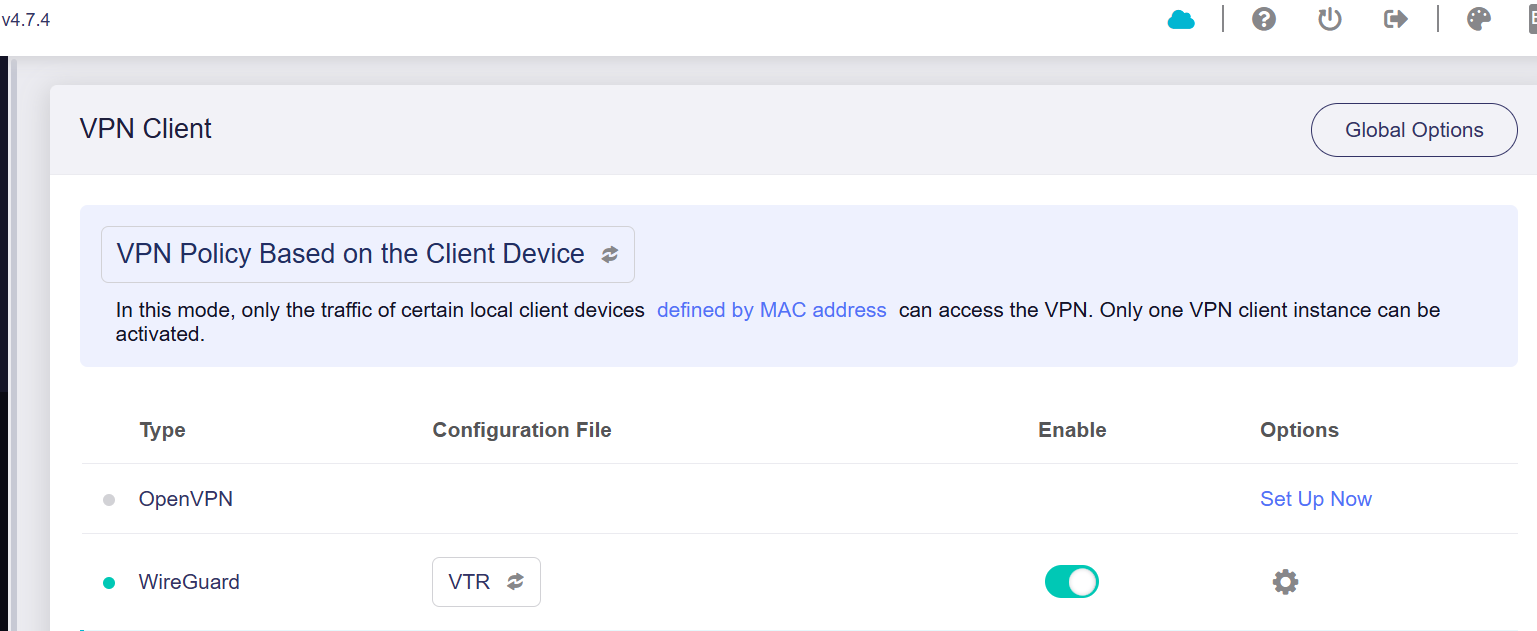Click the green WireGuard status dot
The width and height of the screenshot is (1537, 631).
click(x=109, y=583)
